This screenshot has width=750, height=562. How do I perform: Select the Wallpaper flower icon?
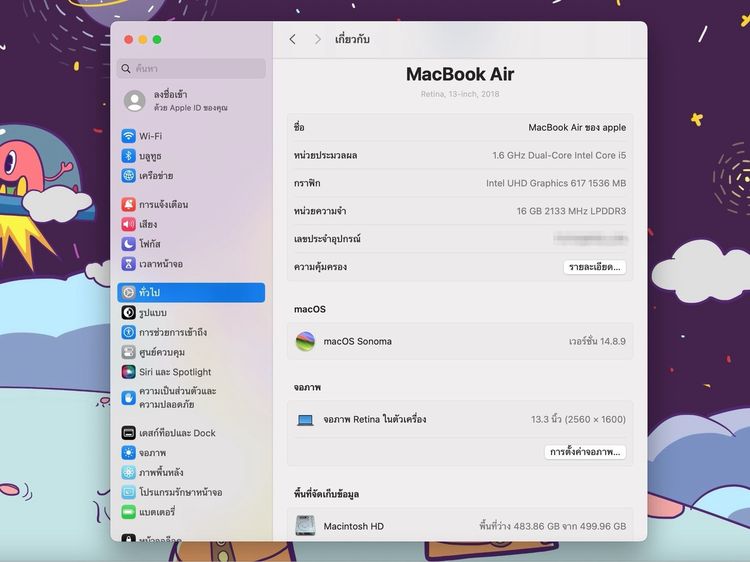[x=128, y=472]
